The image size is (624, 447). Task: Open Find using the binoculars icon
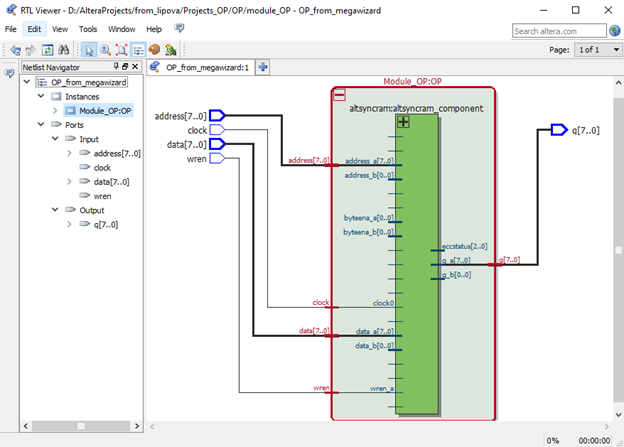(62, 49)
